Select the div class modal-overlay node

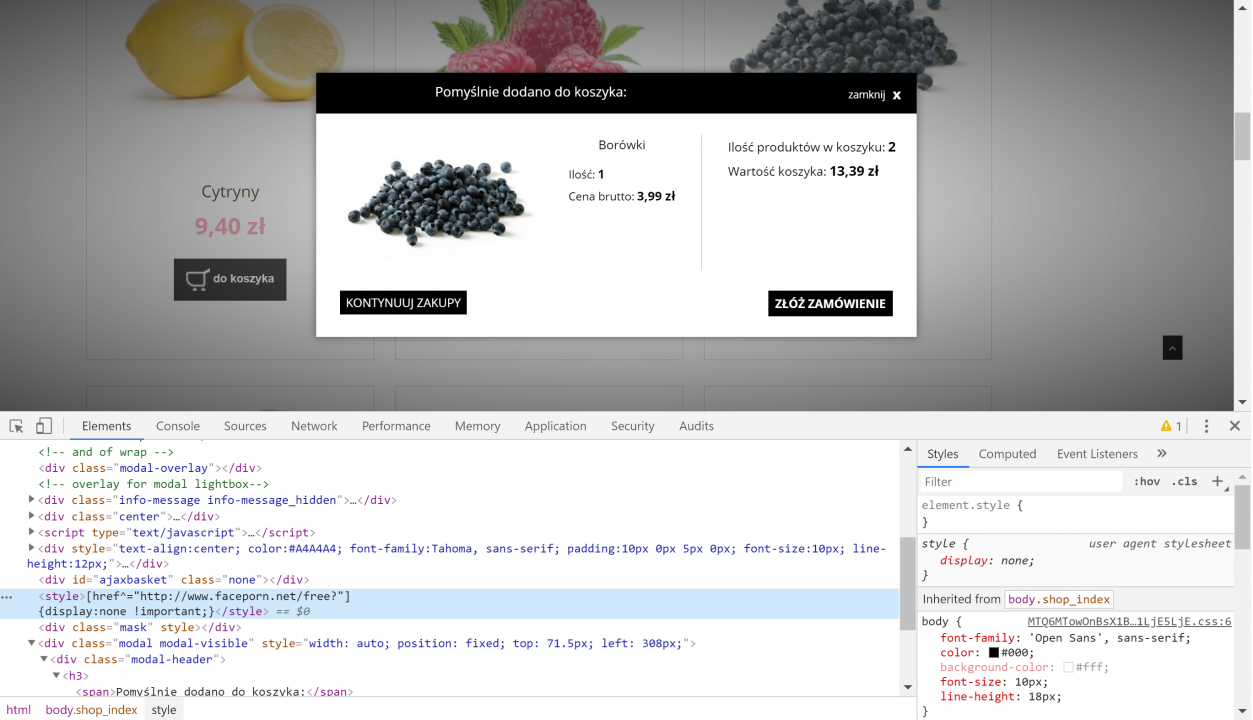150,468
